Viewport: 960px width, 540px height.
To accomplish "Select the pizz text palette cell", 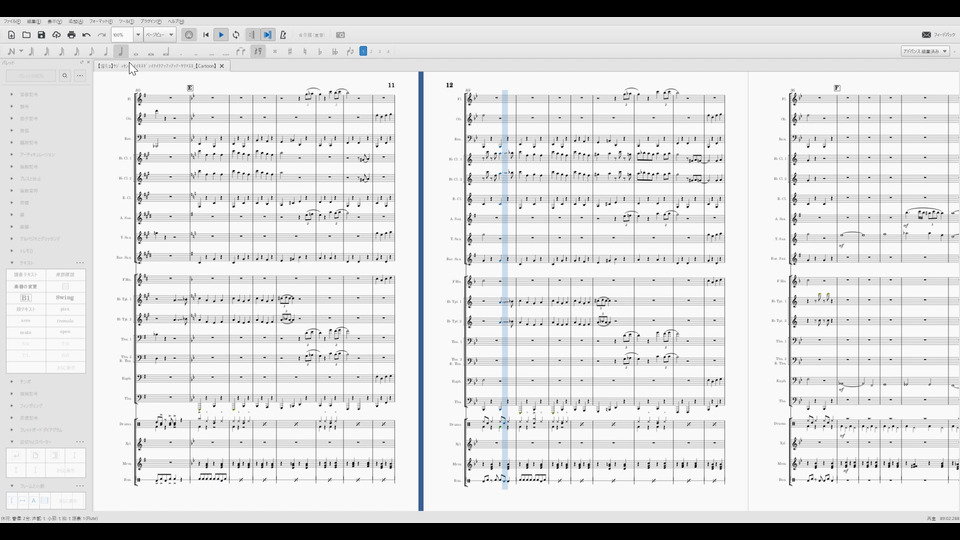I will tap(65, 309).
